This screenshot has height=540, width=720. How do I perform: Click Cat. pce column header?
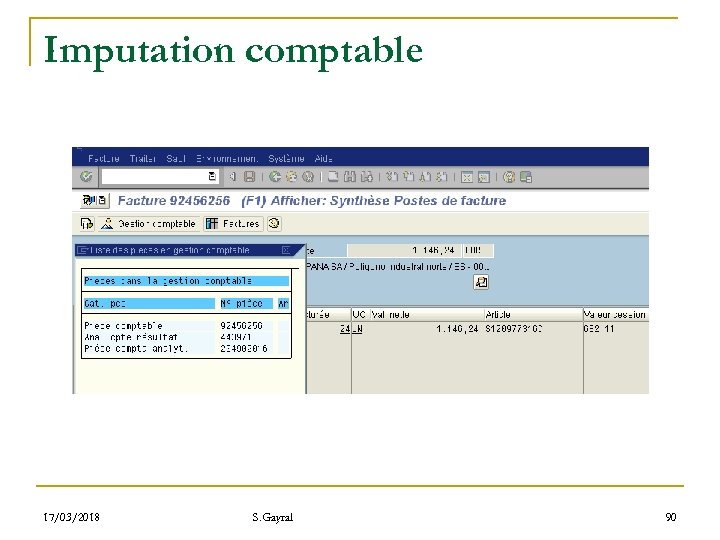pyautogui.click(x=149, y=304)
